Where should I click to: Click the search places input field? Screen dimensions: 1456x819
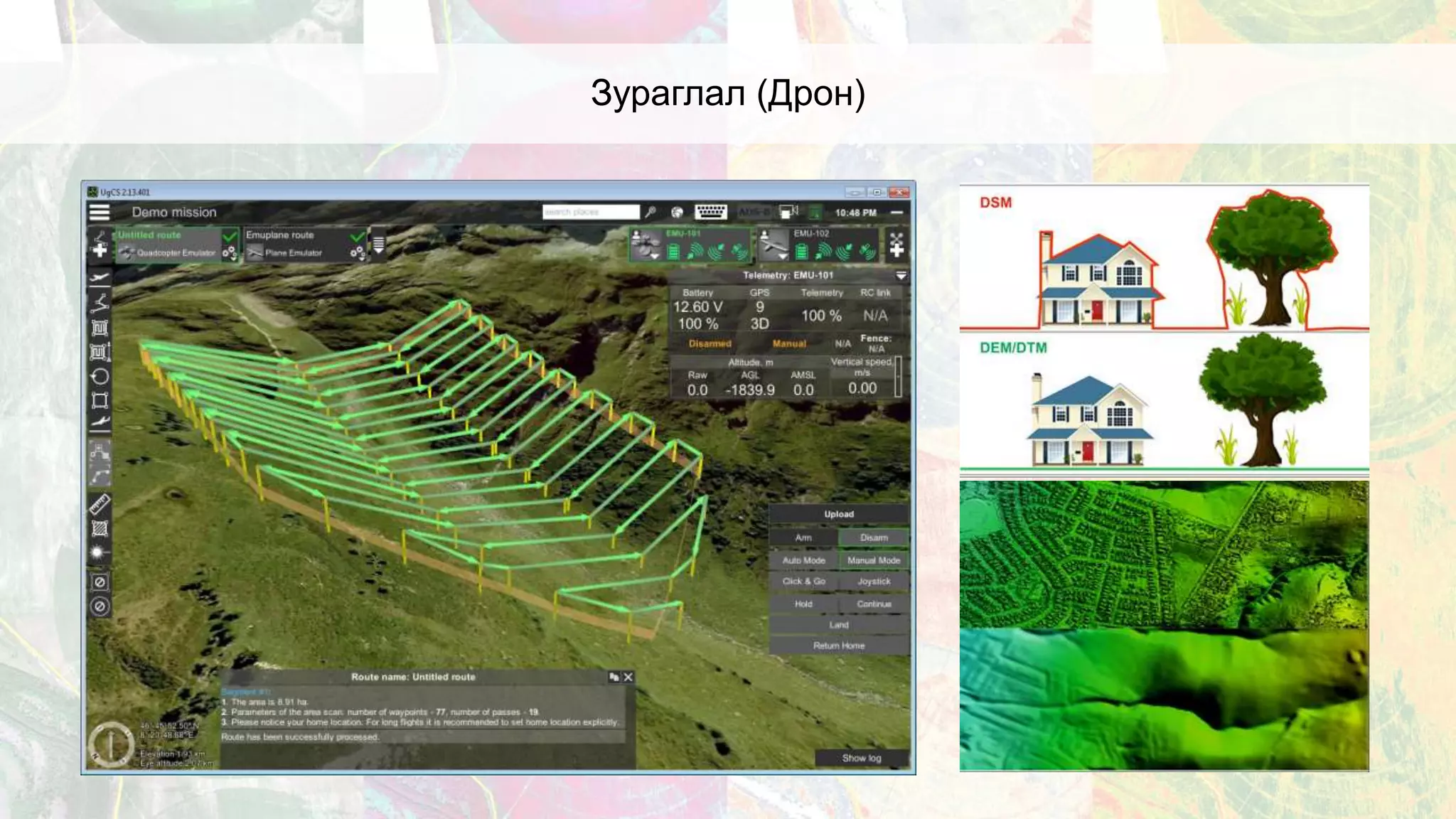590,212
